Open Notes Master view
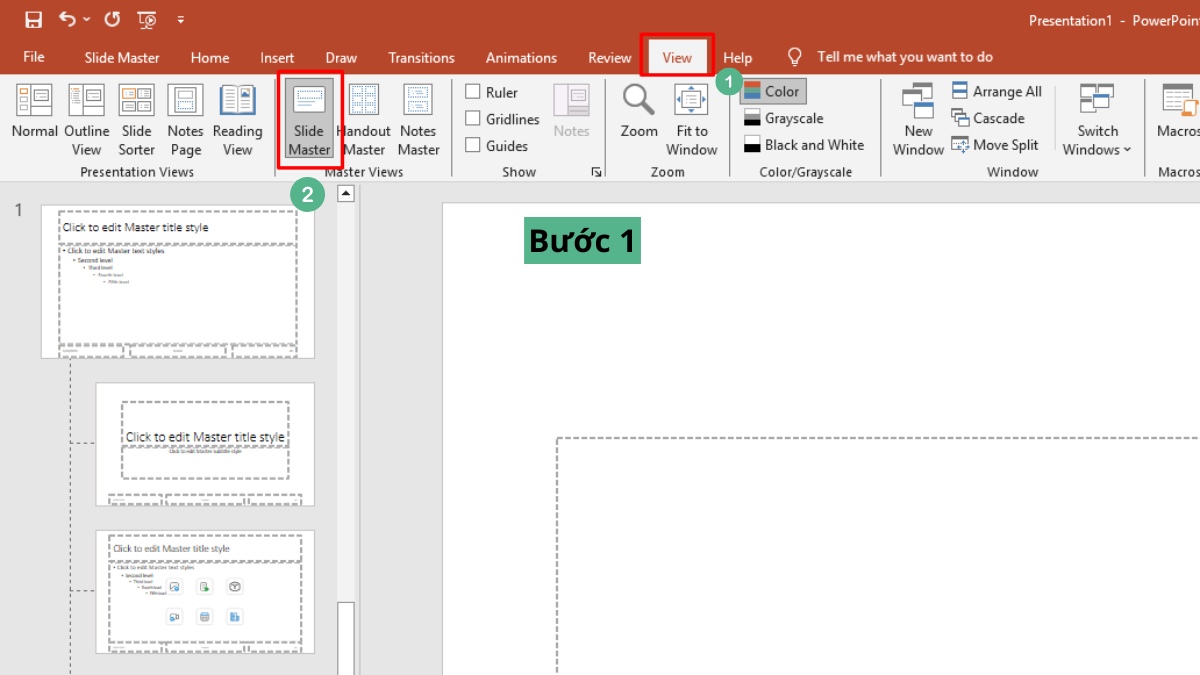The image size is (1200, 675). tap(418, 120)
